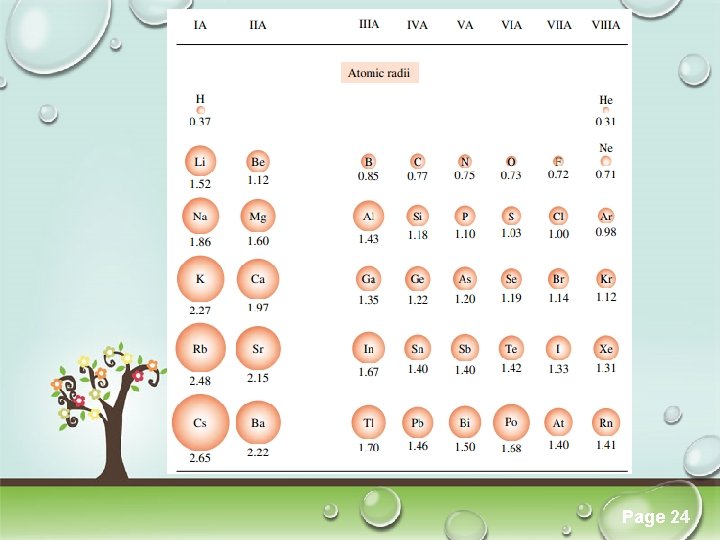
Task: Click the indium radius value 1.67
Action: pos(368,372)
